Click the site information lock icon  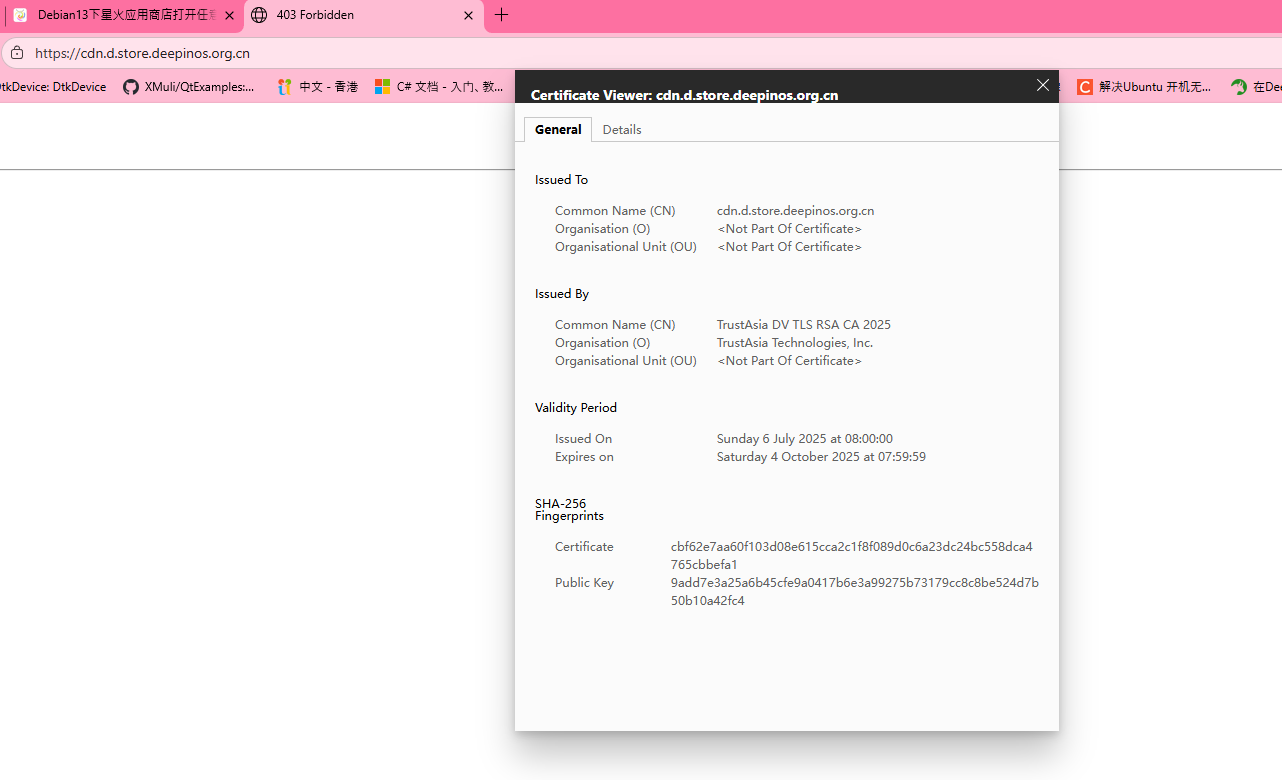16,53
